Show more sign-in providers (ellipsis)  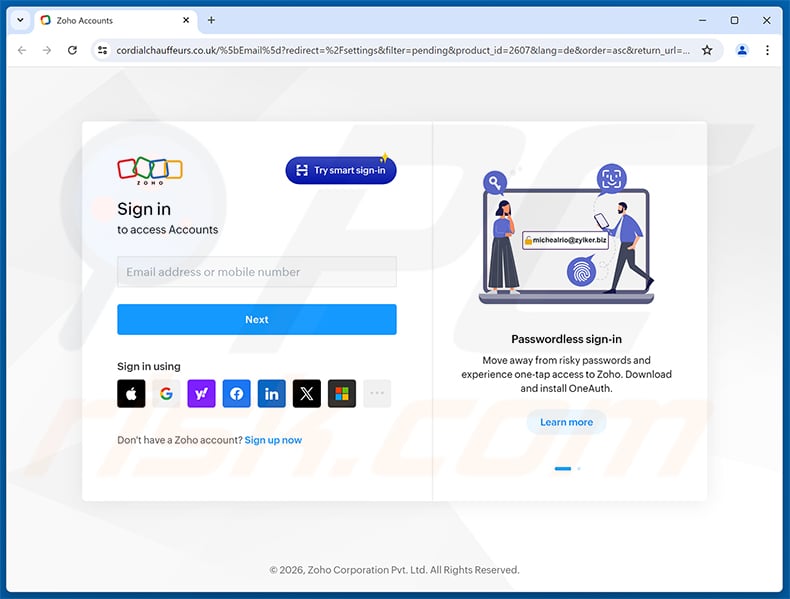[377, 393]
